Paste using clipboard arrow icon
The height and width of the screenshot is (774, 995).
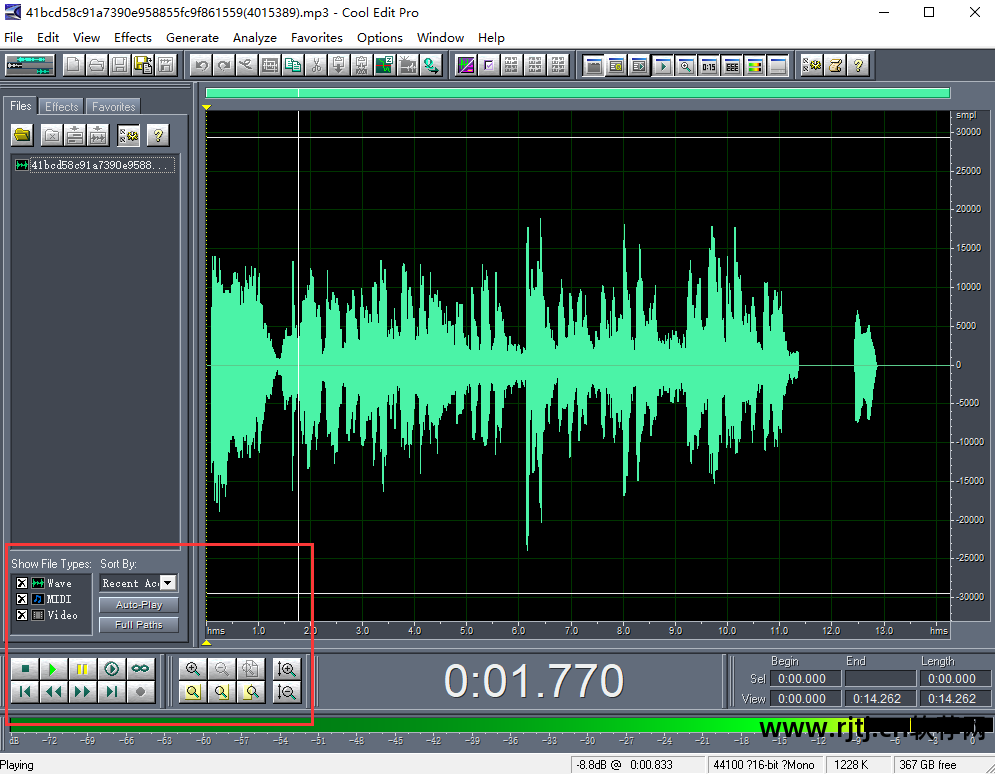tap(338, 65)
